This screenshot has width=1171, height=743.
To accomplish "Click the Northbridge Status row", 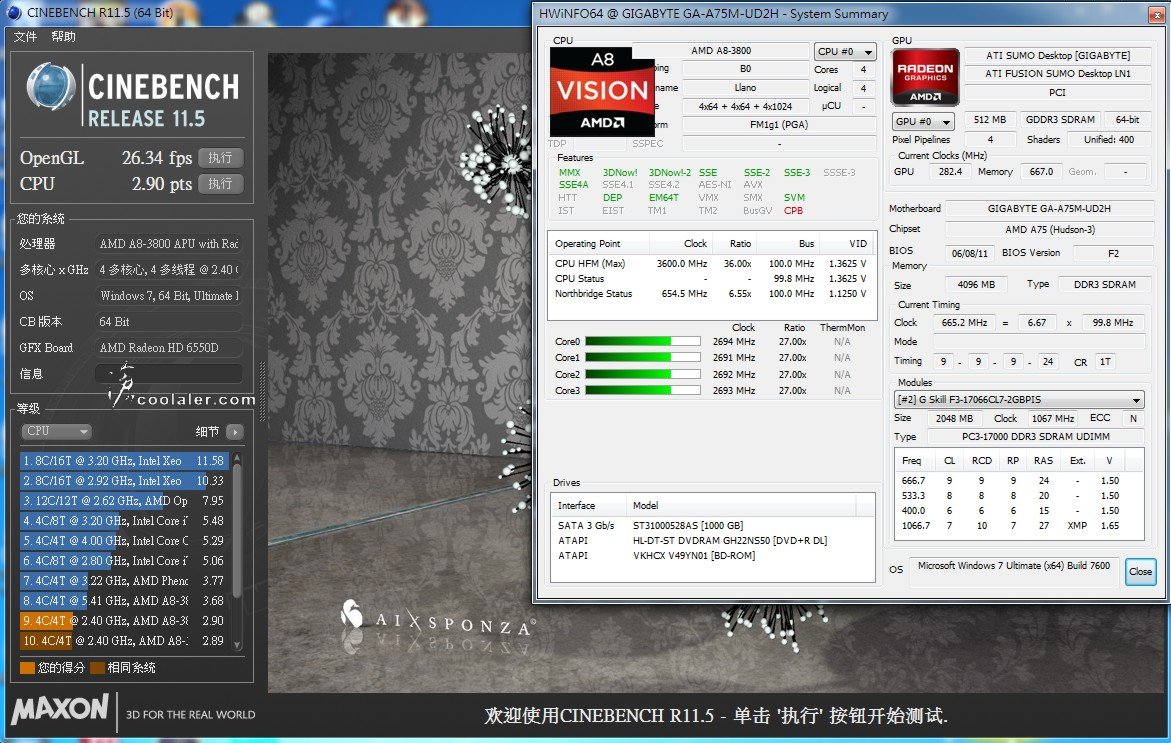I will pos(710,293).
